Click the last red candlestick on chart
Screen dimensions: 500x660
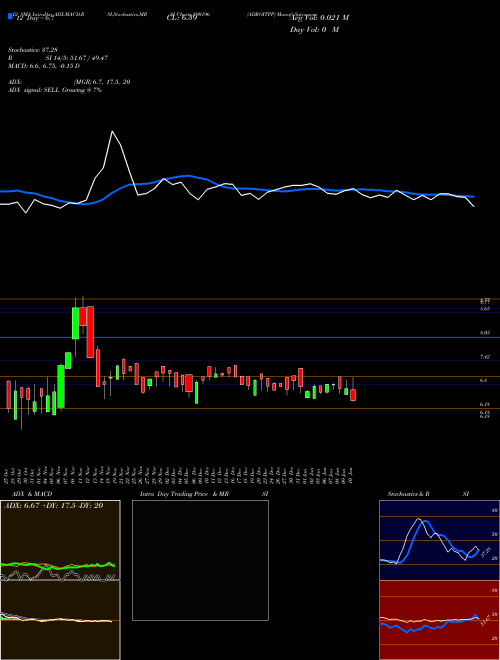[x=353, y=395]
